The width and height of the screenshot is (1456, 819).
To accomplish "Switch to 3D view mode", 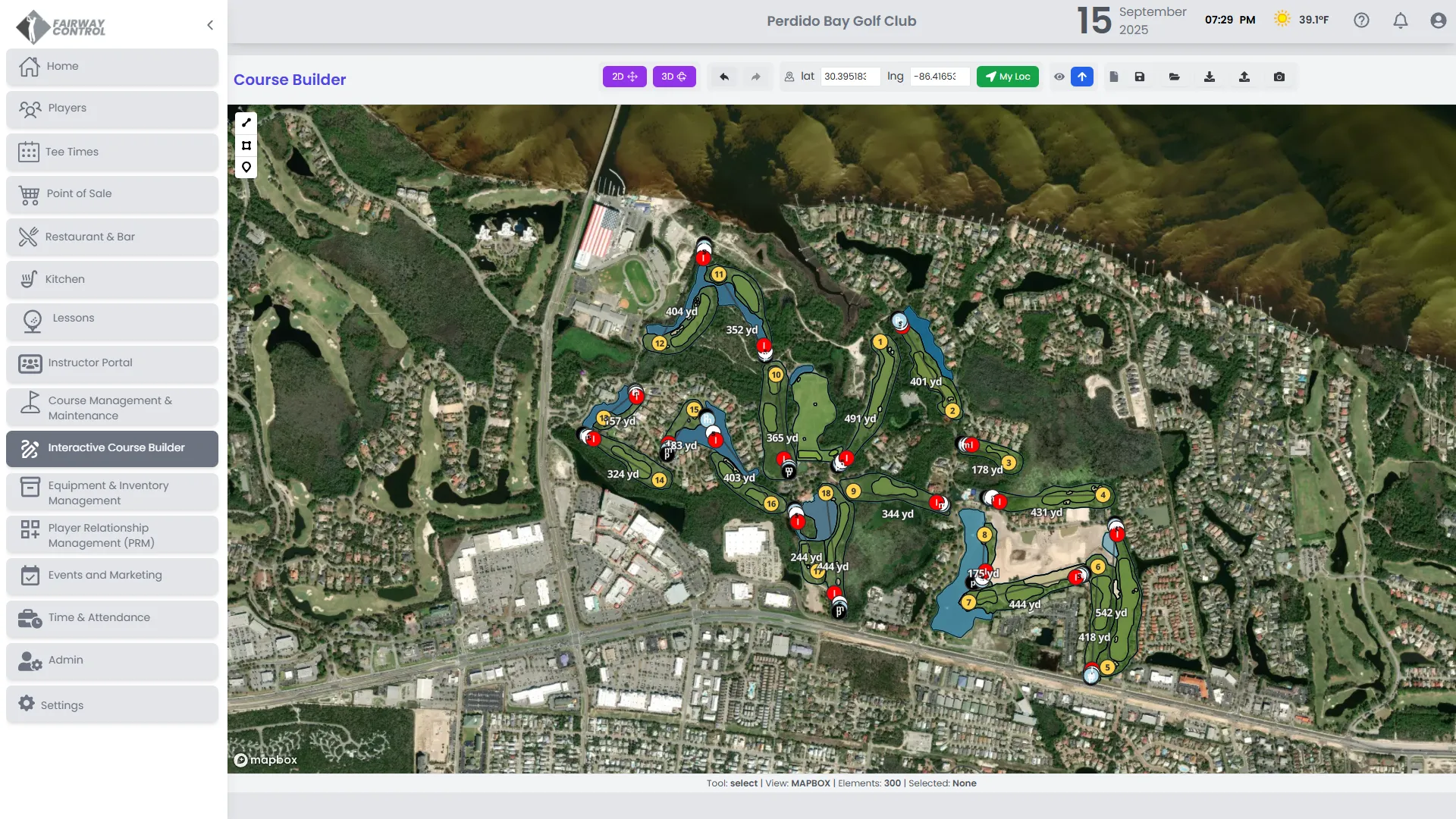I will (x=674, y=77).
